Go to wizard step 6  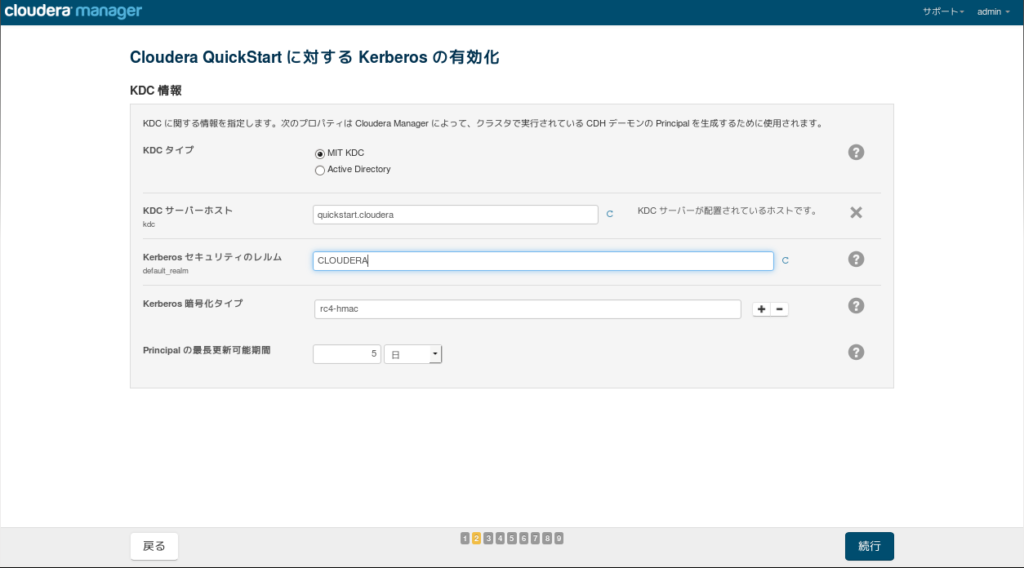point(523,538)
